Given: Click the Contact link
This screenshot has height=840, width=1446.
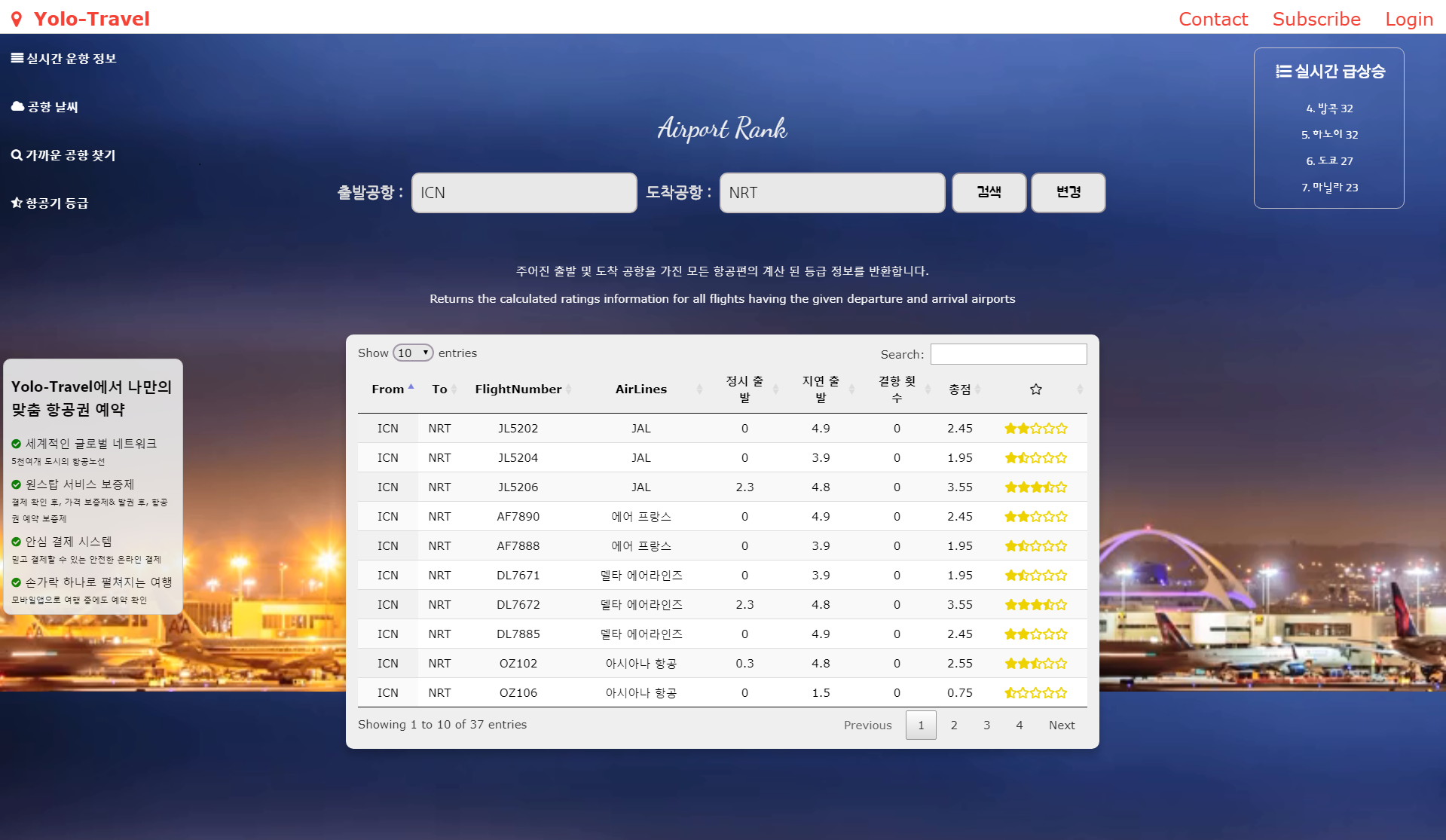Looking at the screenshot, I should (x=1213, y=19).
